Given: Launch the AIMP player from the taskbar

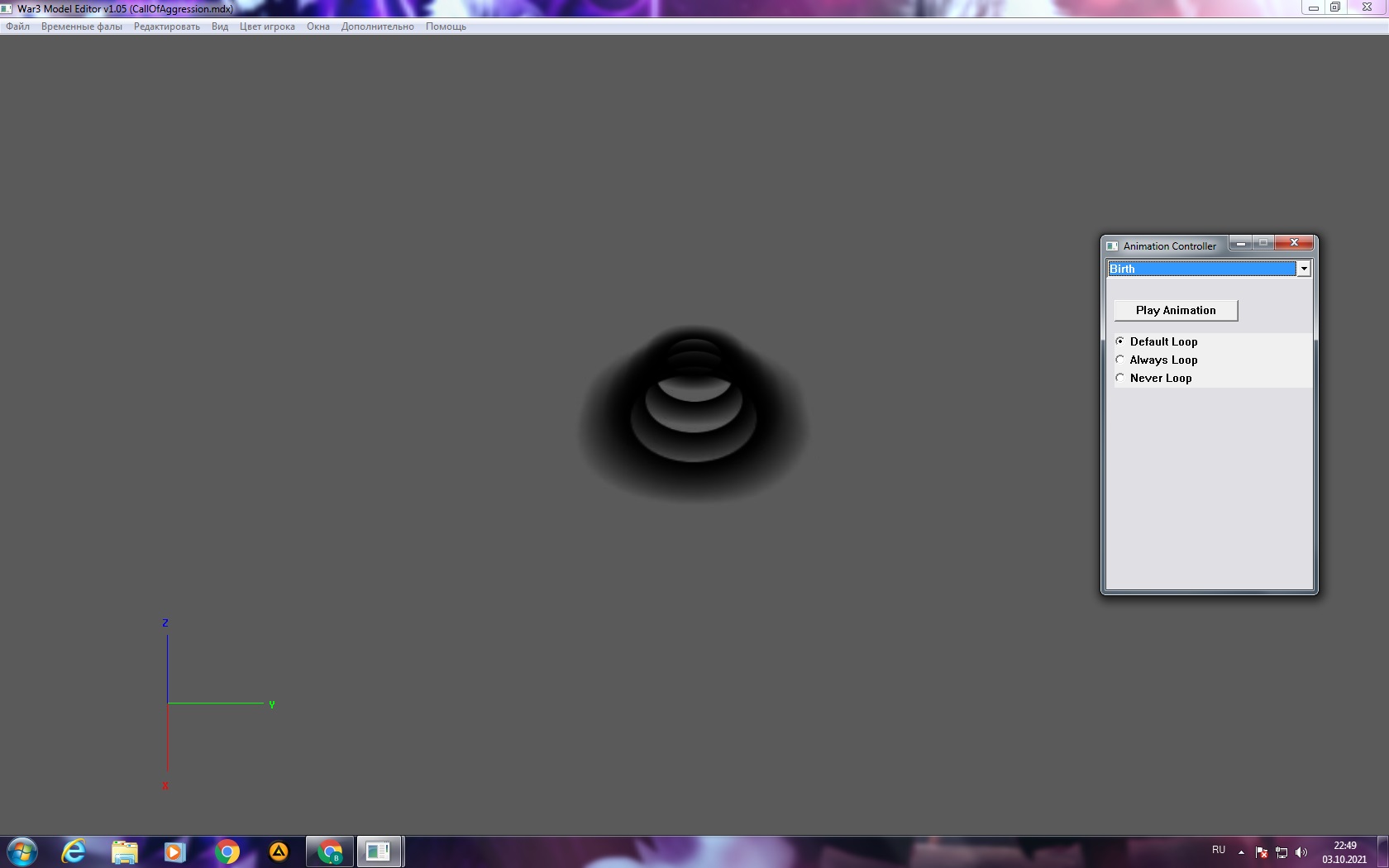Looking at the screenshot, I should click(279, 851).
